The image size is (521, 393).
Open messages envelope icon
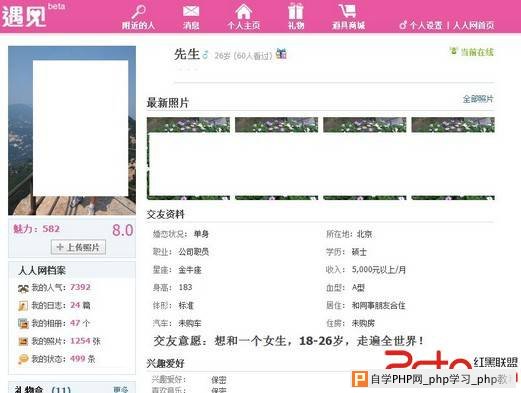click(x=191, y=11)
